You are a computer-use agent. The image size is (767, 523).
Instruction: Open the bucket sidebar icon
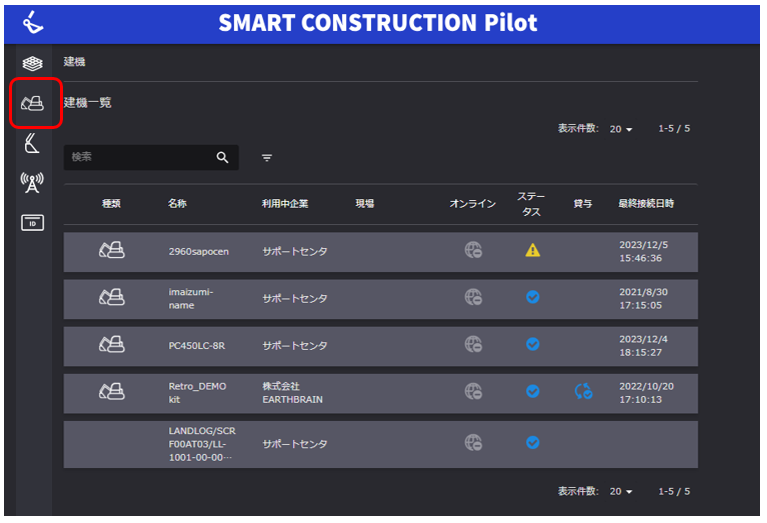pos(32,143)
